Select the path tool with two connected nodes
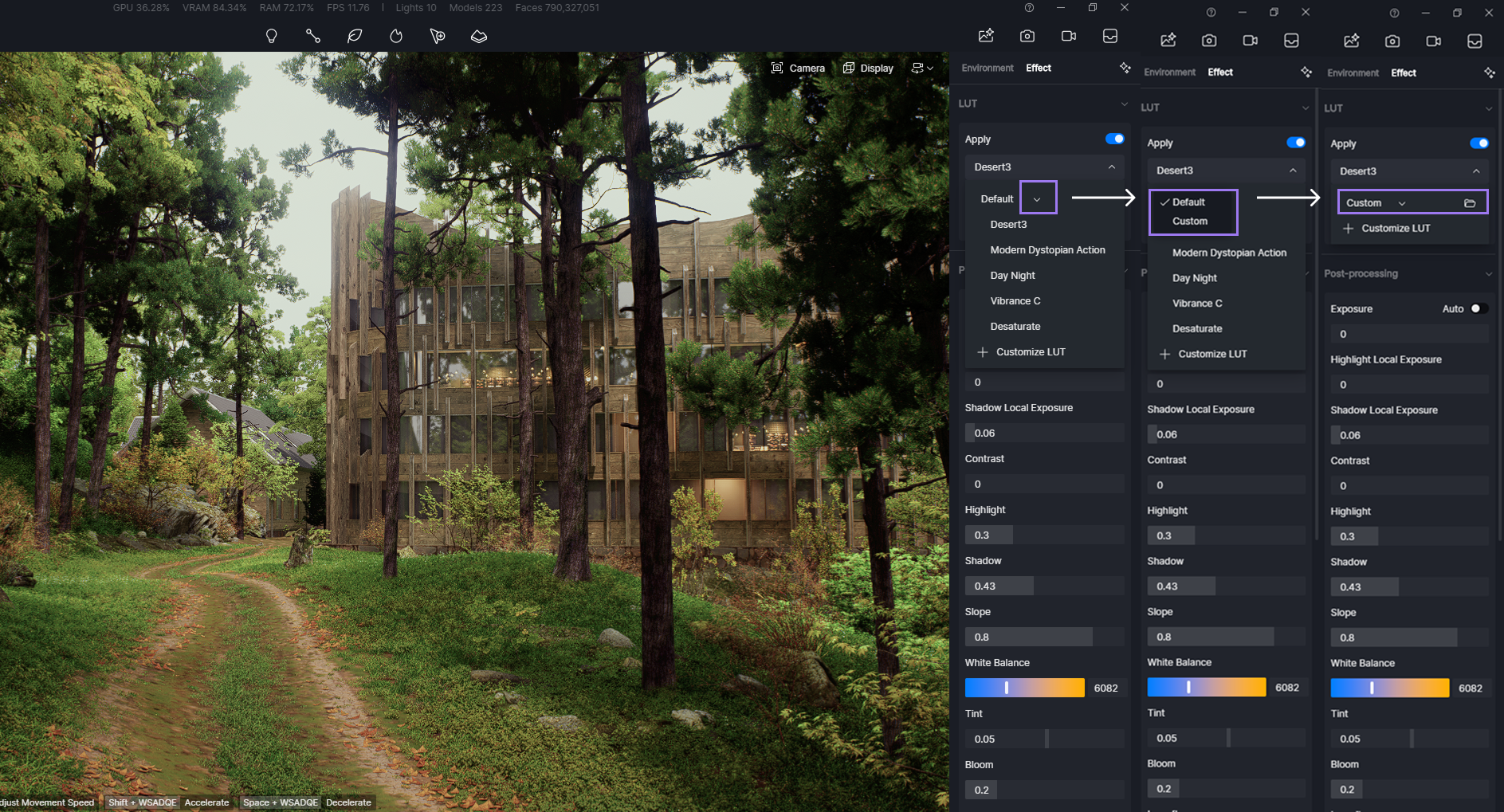The image size is (1504, 812). click(x=313, y=37)
